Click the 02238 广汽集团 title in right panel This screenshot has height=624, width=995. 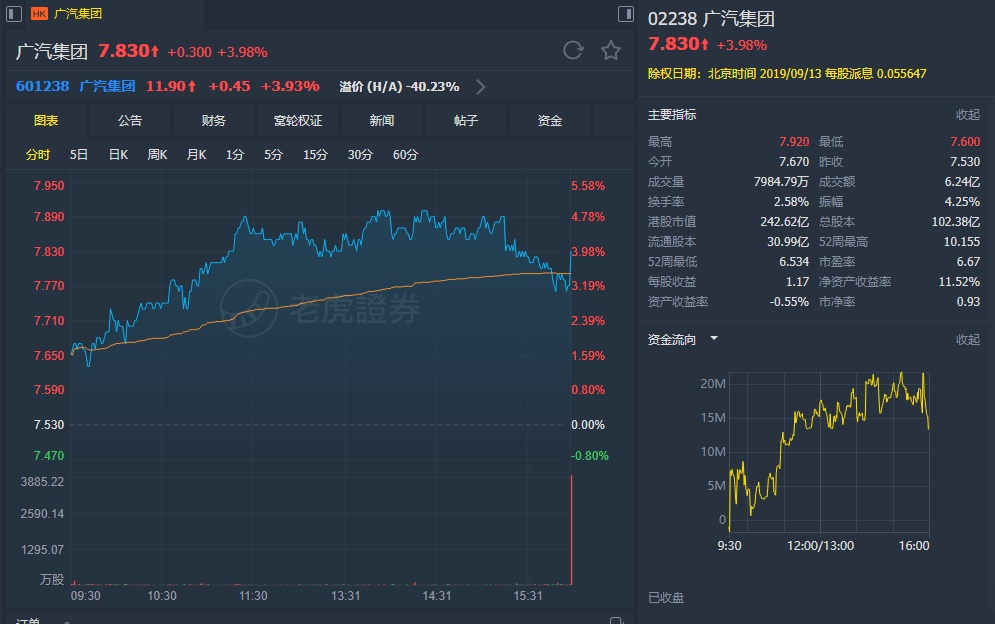point(711,18)
